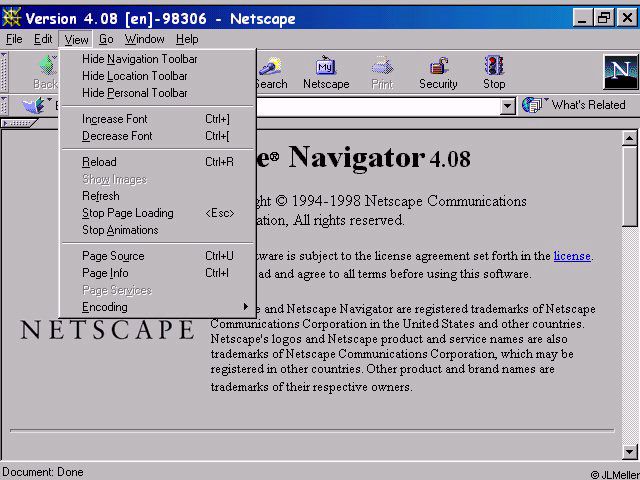640x480 pixels.
Task: Expand the Encoding submenu
Action: 158,307
